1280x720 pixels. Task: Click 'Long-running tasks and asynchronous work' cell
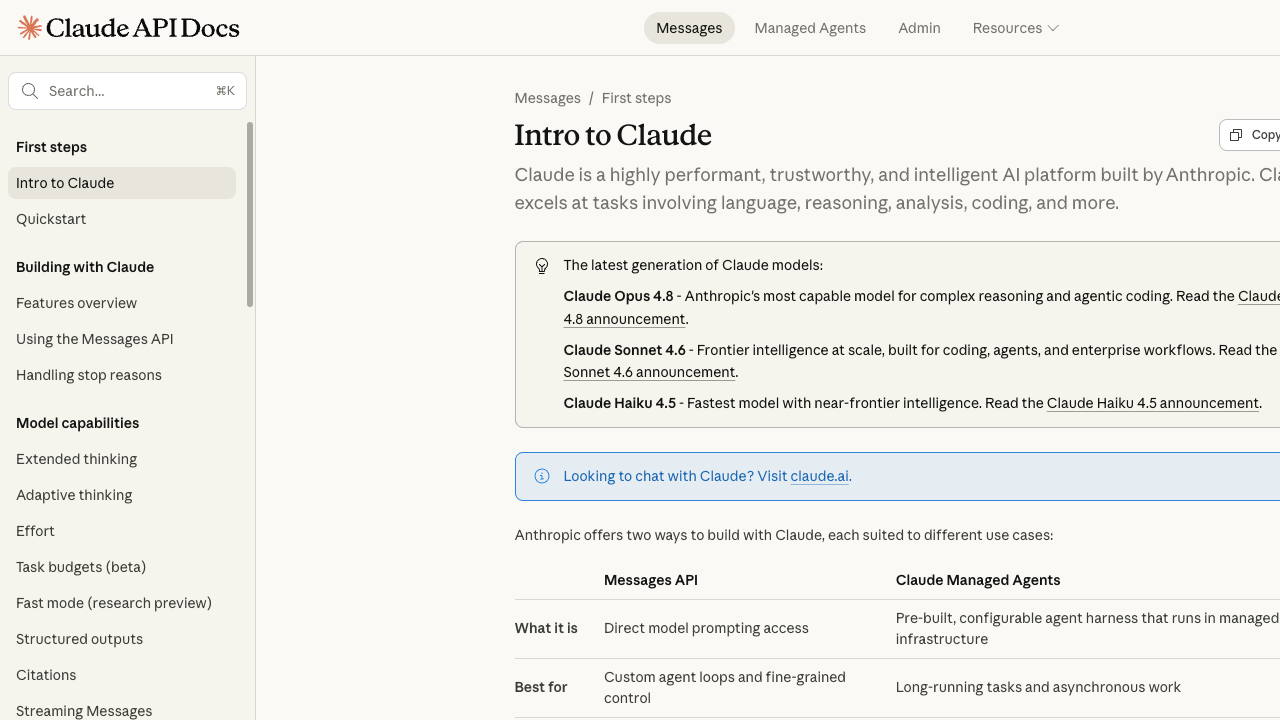(x=1038, y=687)
